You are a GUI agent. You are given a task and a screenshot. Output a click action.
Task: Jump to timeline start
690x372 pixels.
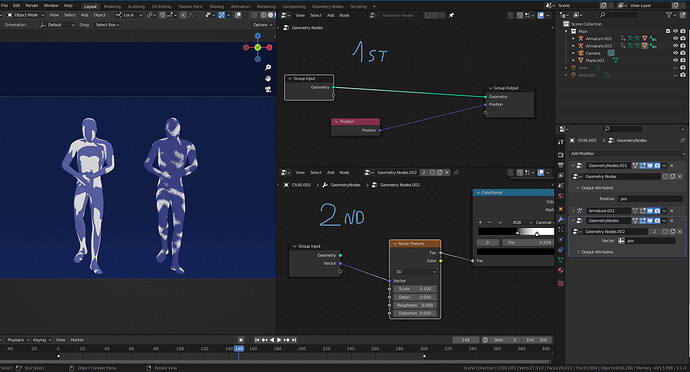click(x=257, y=340)
